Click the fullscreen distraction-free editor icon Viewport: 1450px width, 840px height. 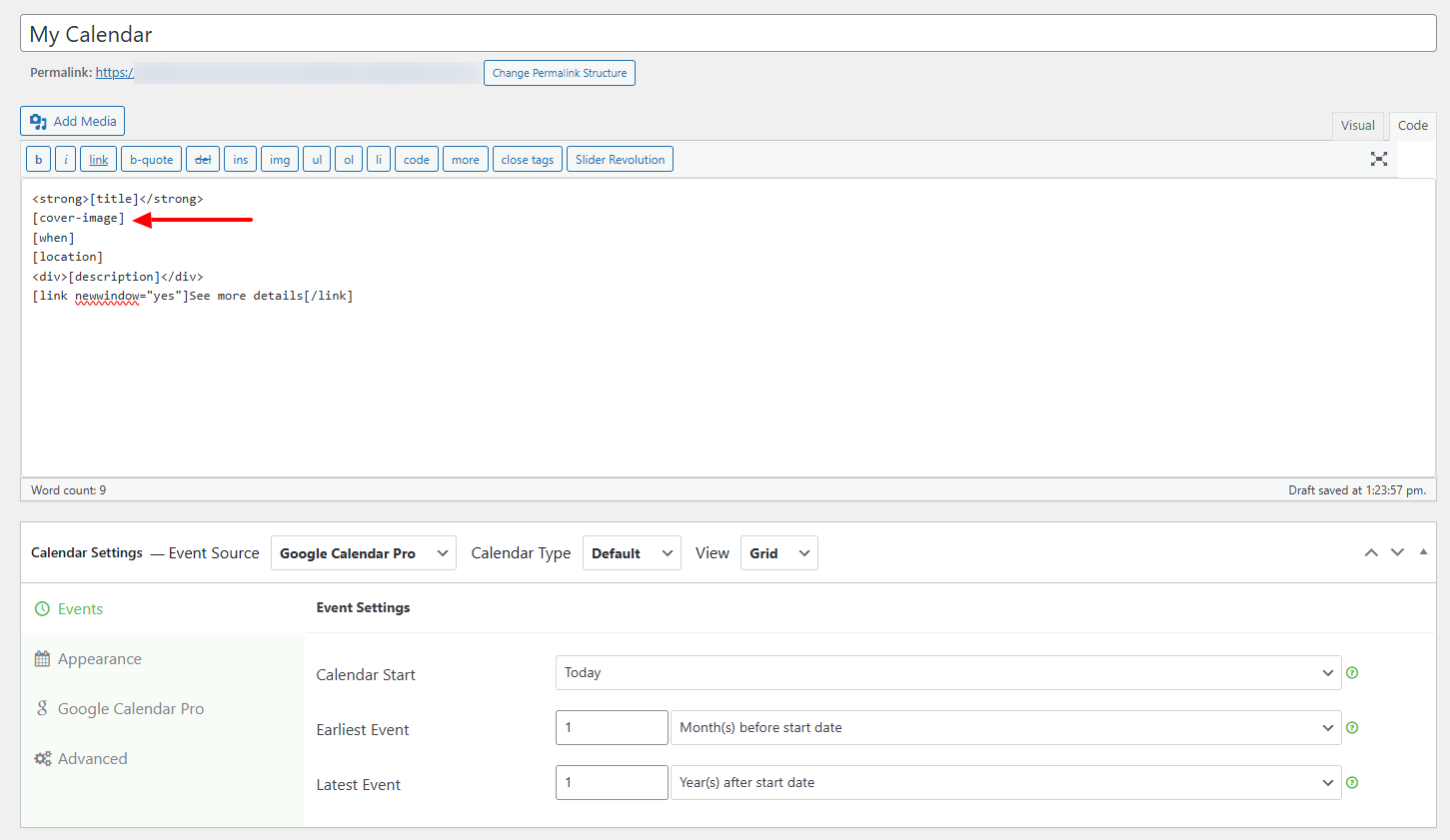coord(1379,159)
